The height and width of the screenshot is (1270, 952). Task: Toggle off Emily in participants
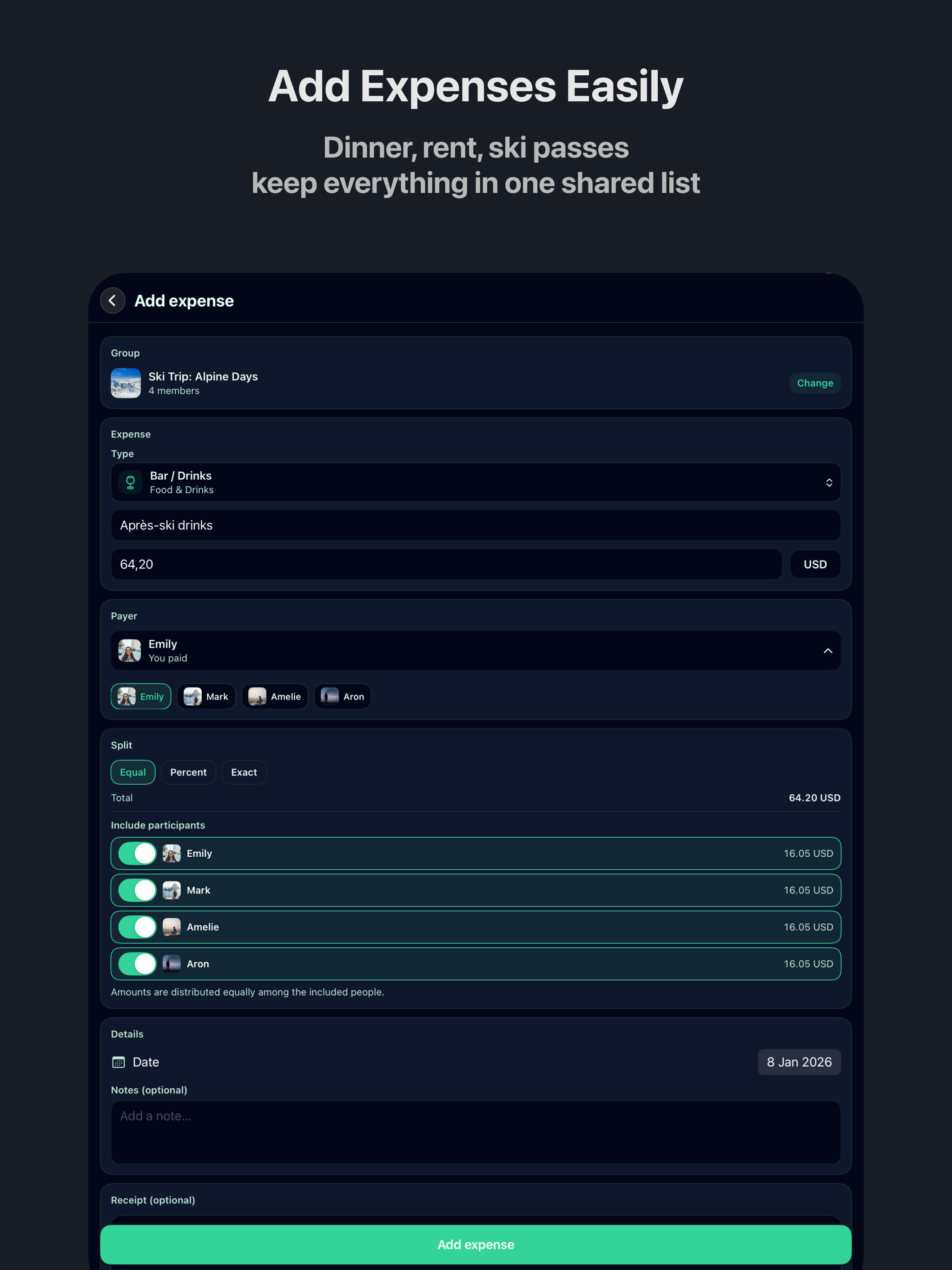coord(137,853)
